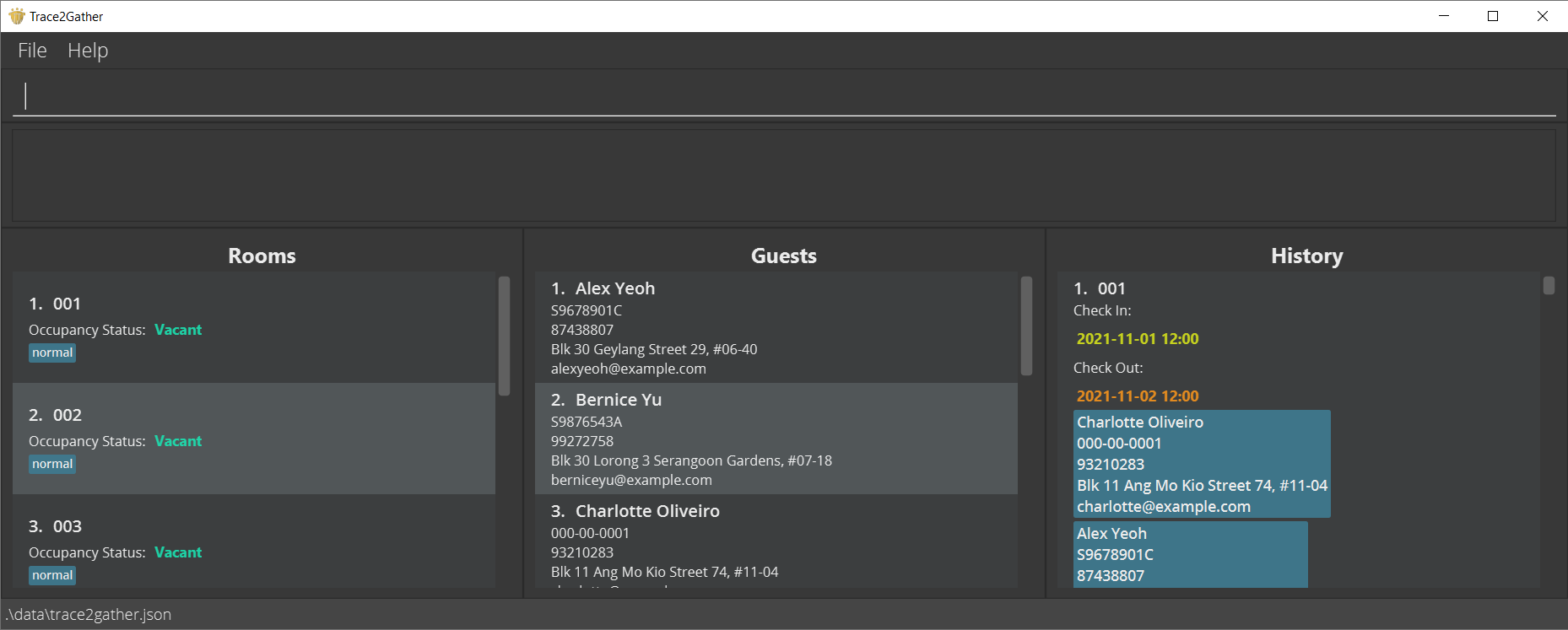Click the Rooms list scrollbar
Viewport: 1568px width, 630px height.
click(x=504, y=336)
